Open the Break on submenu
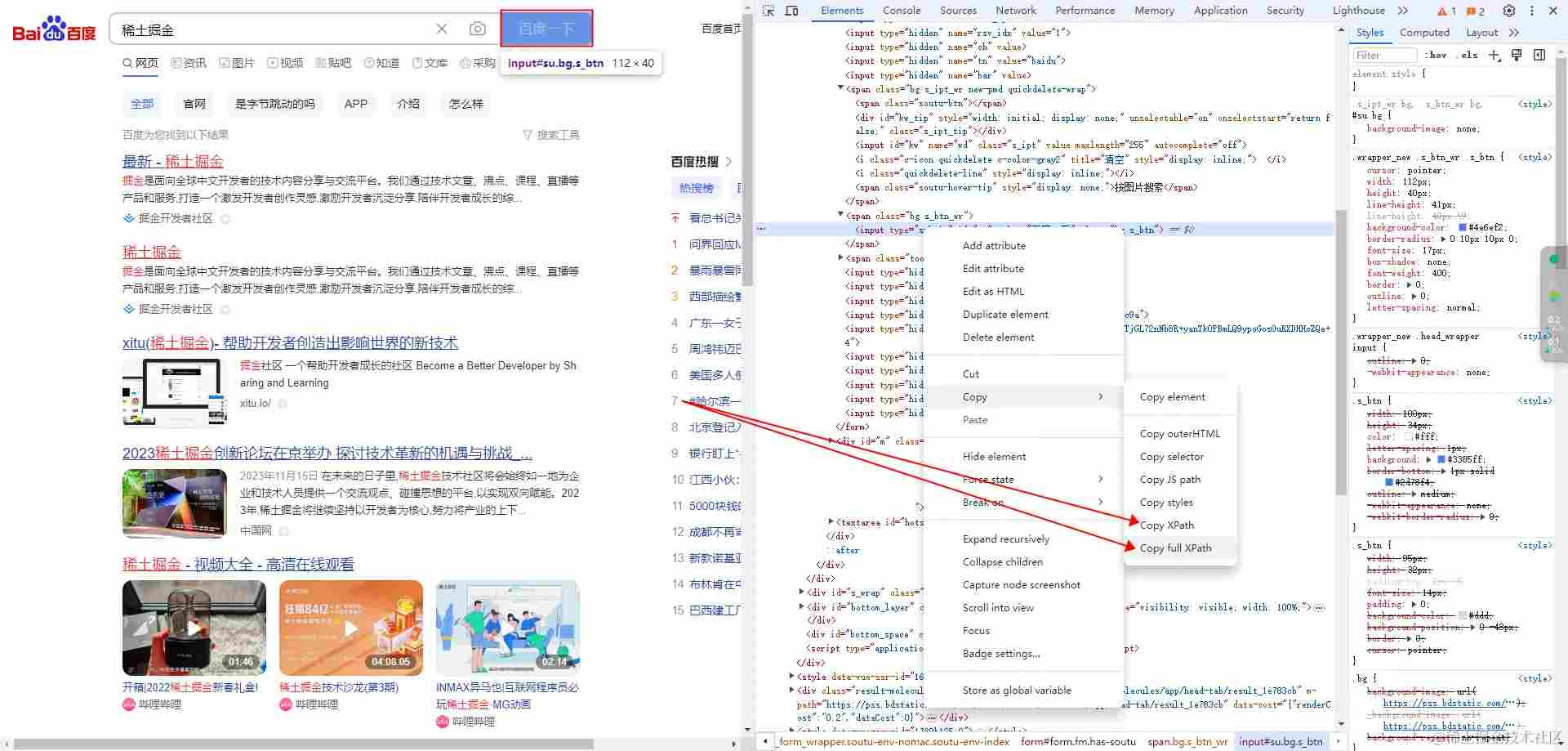 (1024, 502)
